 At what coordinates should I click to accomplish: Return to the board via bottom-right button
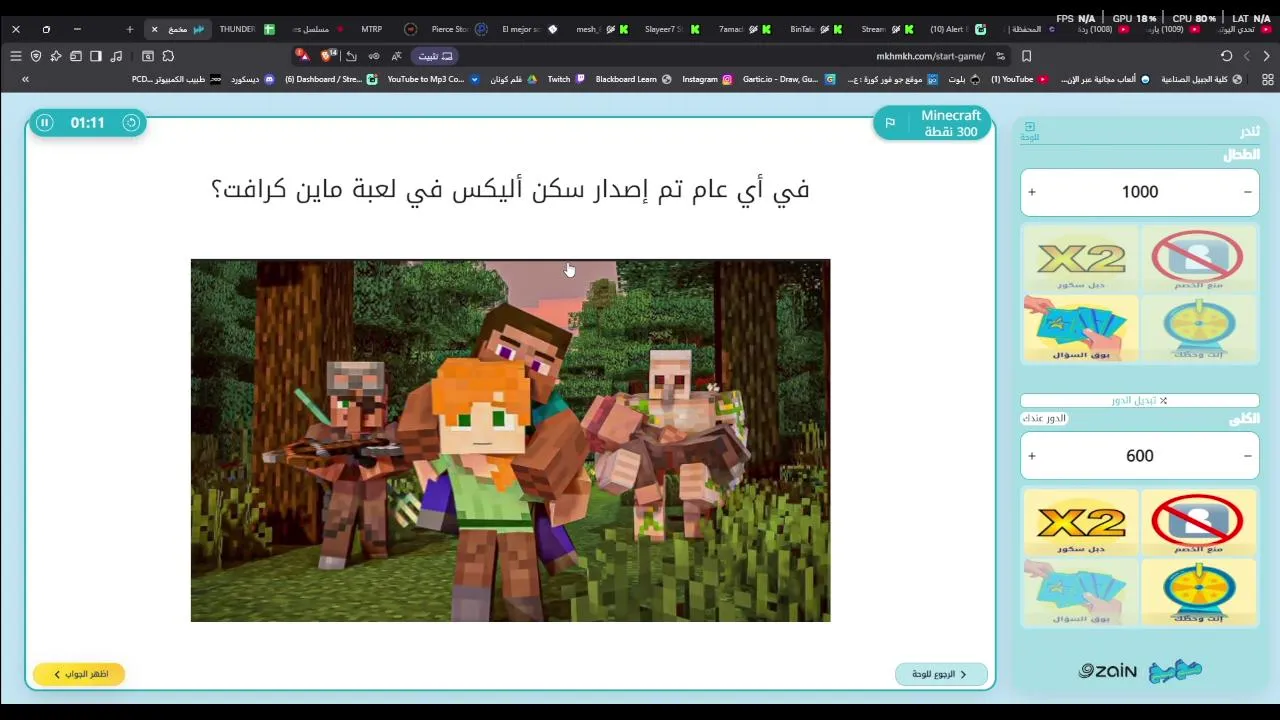[941, 674]
